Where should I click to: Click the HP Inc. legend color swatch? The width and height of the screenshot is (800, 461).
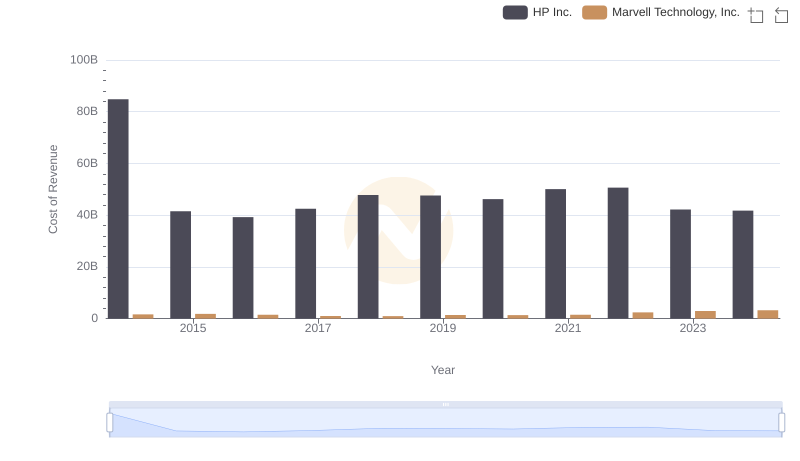(515, 12)
